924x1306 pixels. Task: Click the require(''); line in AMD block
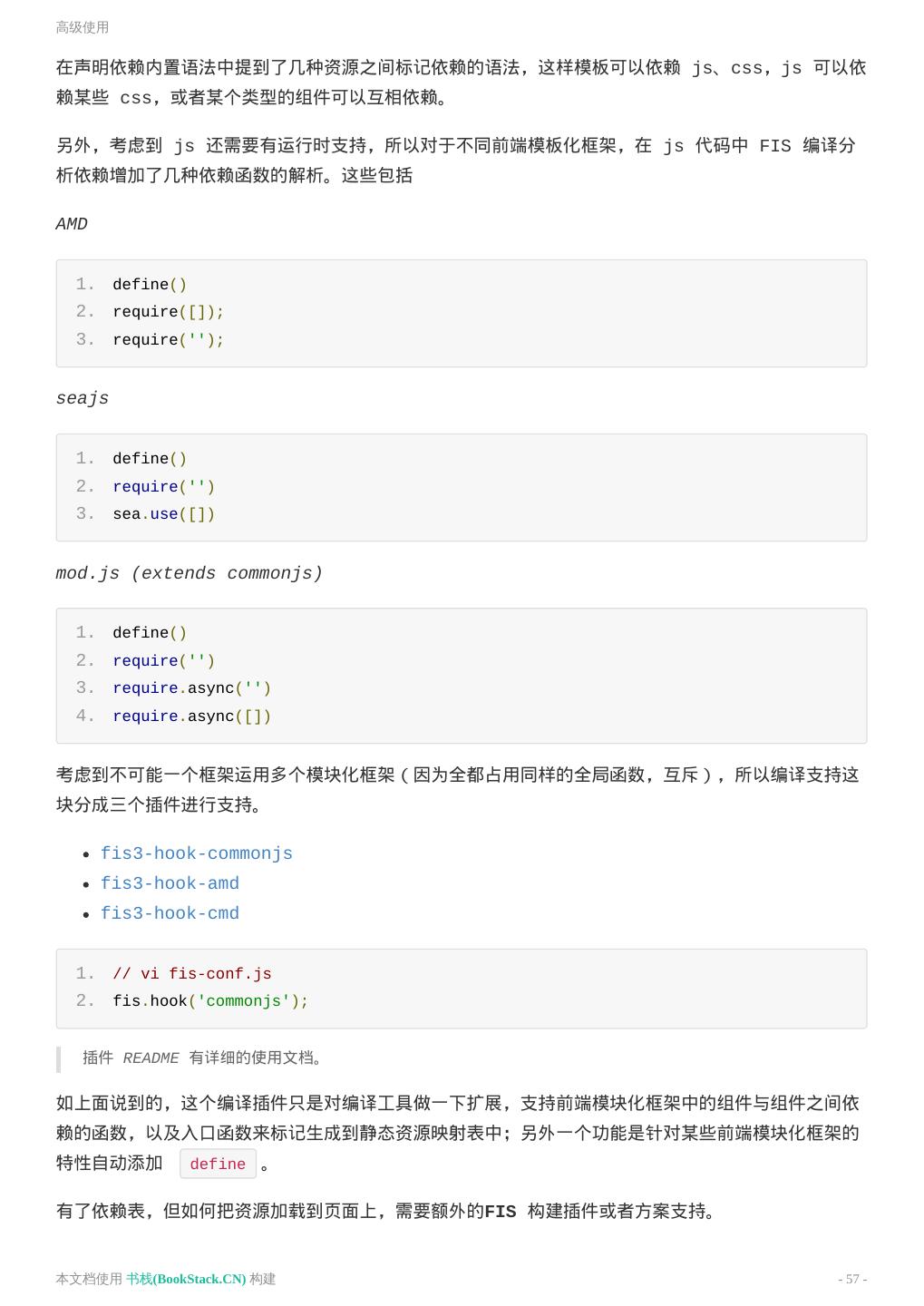[168, 340]
